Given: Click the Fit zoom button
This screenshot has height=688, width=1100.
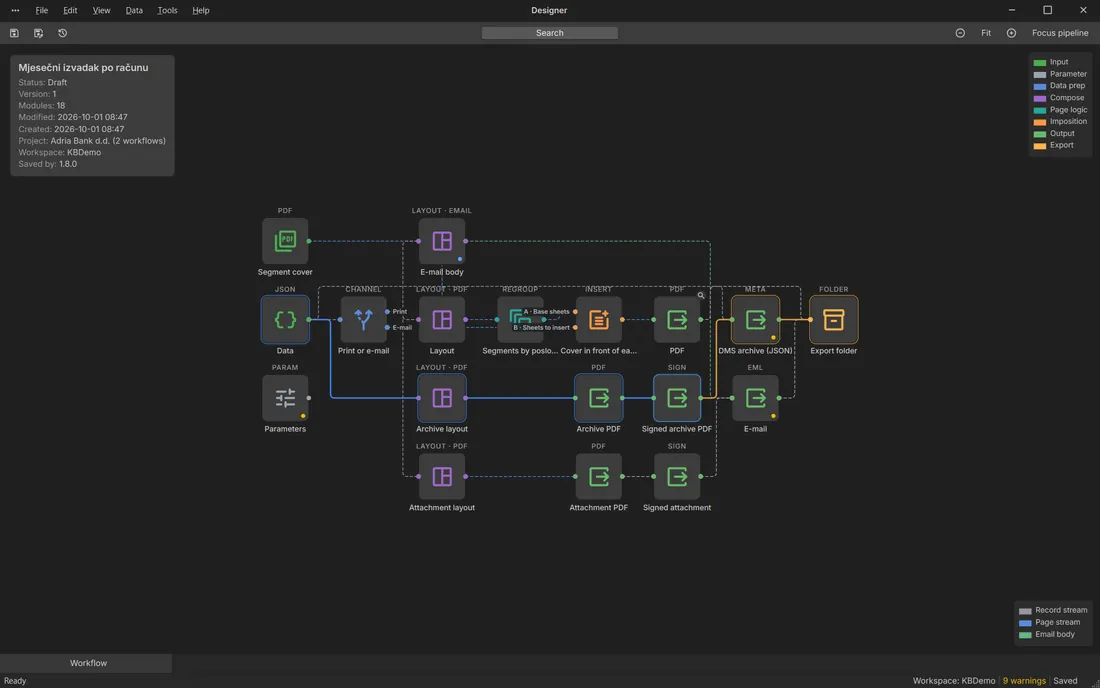Looking at the screenshot, I should coord(986,33).
